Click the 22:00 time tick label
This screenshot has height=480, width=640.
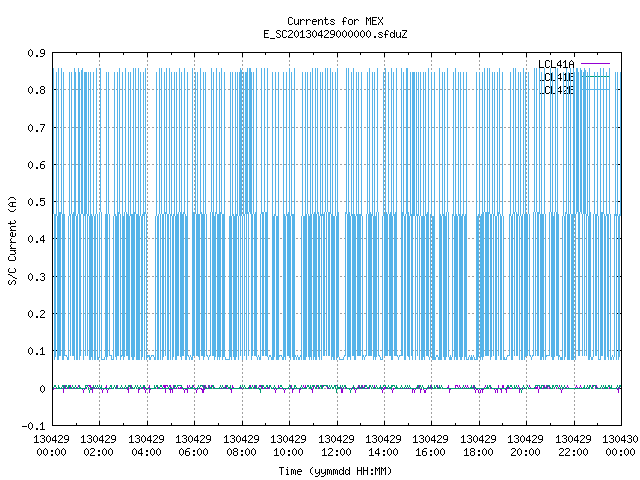[x=573, y=452]
